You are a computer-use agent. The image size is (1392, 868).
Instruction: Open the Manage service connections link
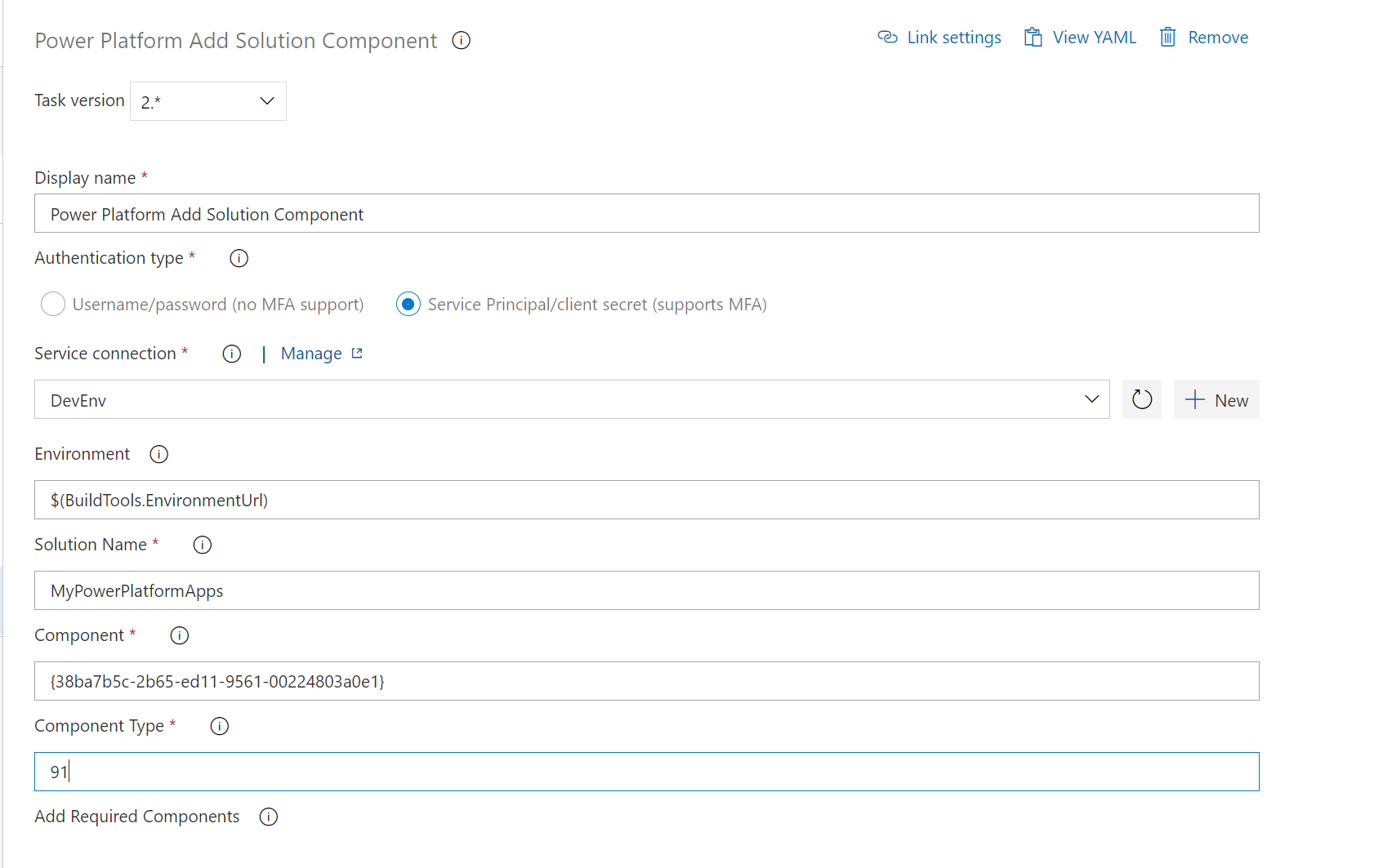coord(311,353)
